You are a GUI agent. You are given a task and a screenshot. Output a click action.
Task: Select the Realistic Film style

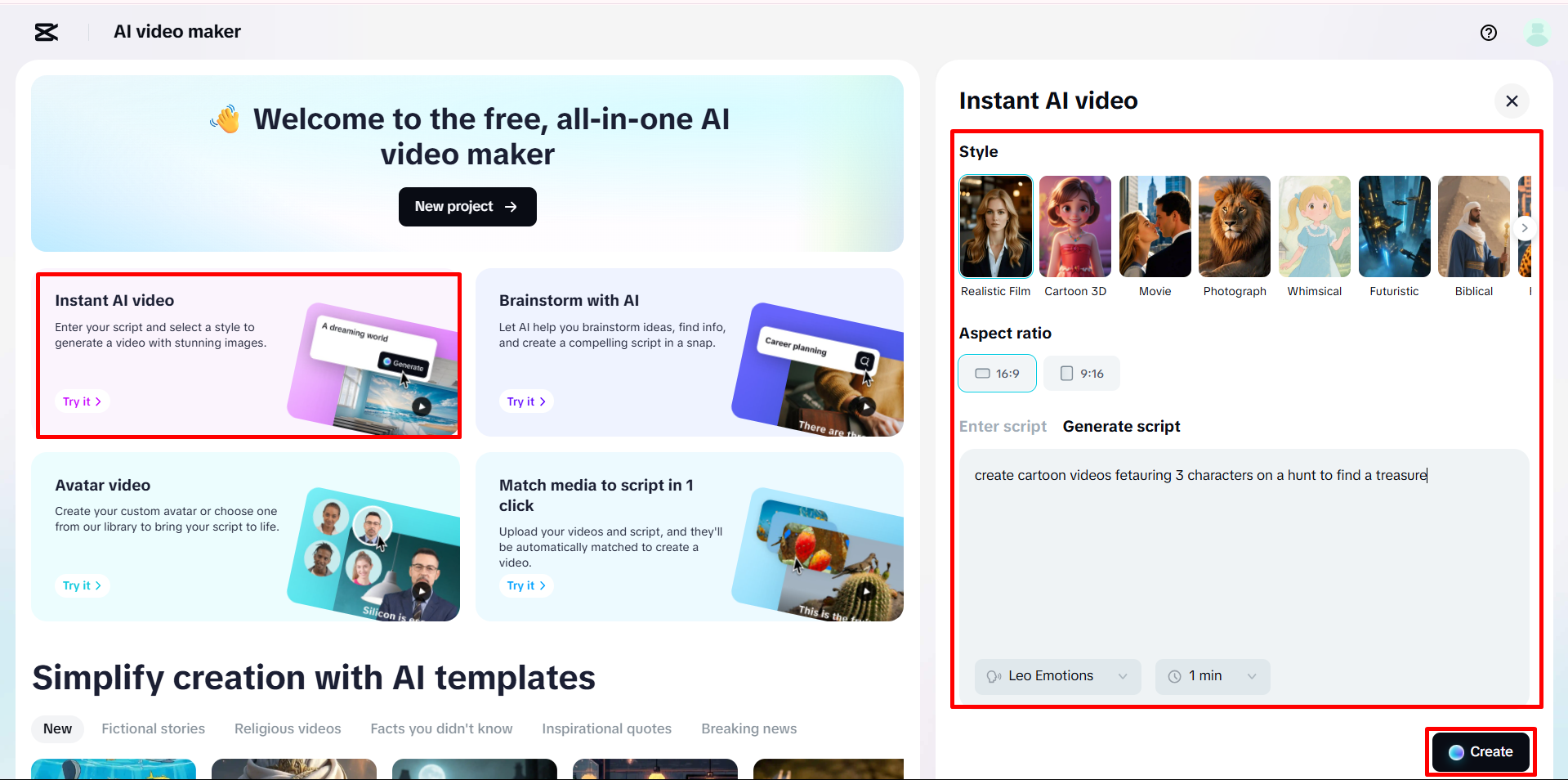(x=996, y=226)
